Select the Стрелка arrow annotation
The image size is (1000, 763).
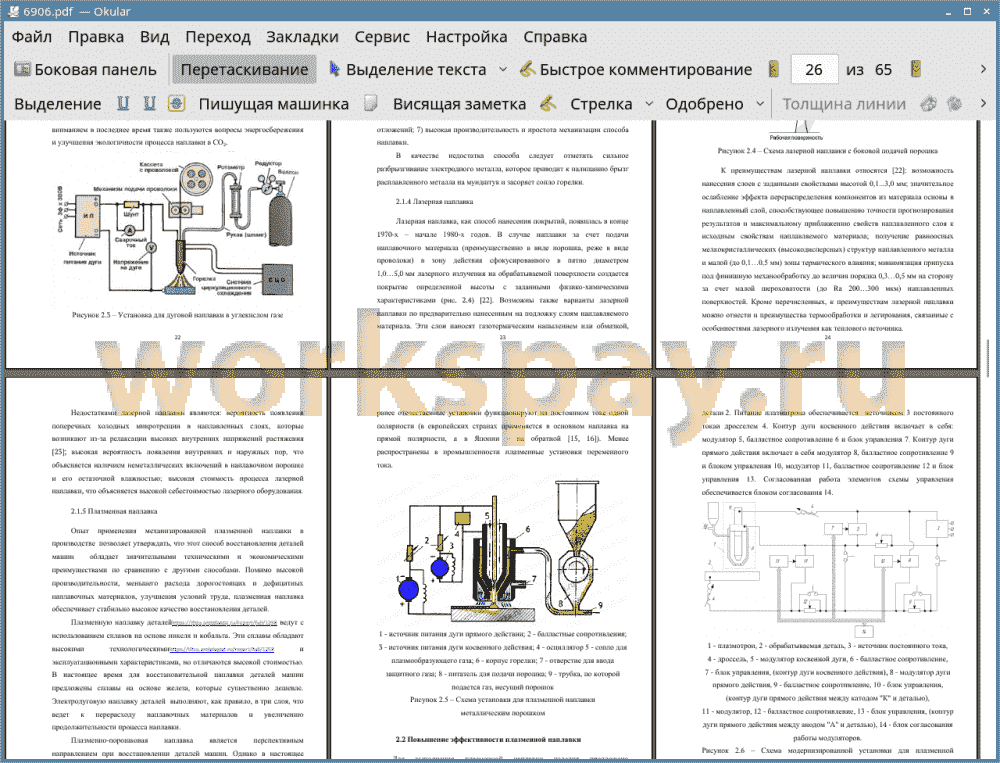(601, 104)
